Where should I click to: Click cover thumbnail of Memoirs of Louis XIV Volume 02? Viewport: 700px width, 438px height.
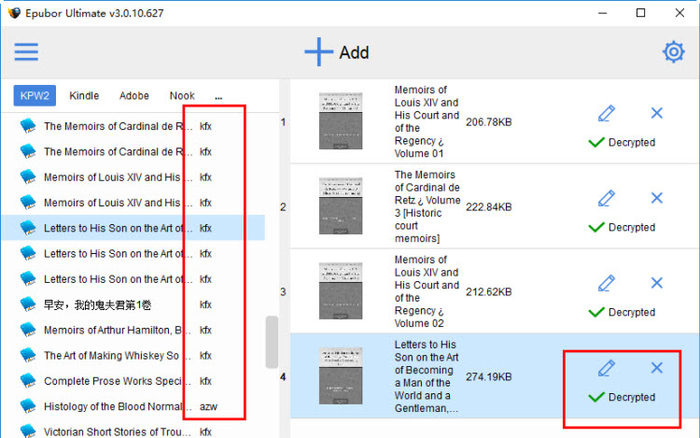341,291
